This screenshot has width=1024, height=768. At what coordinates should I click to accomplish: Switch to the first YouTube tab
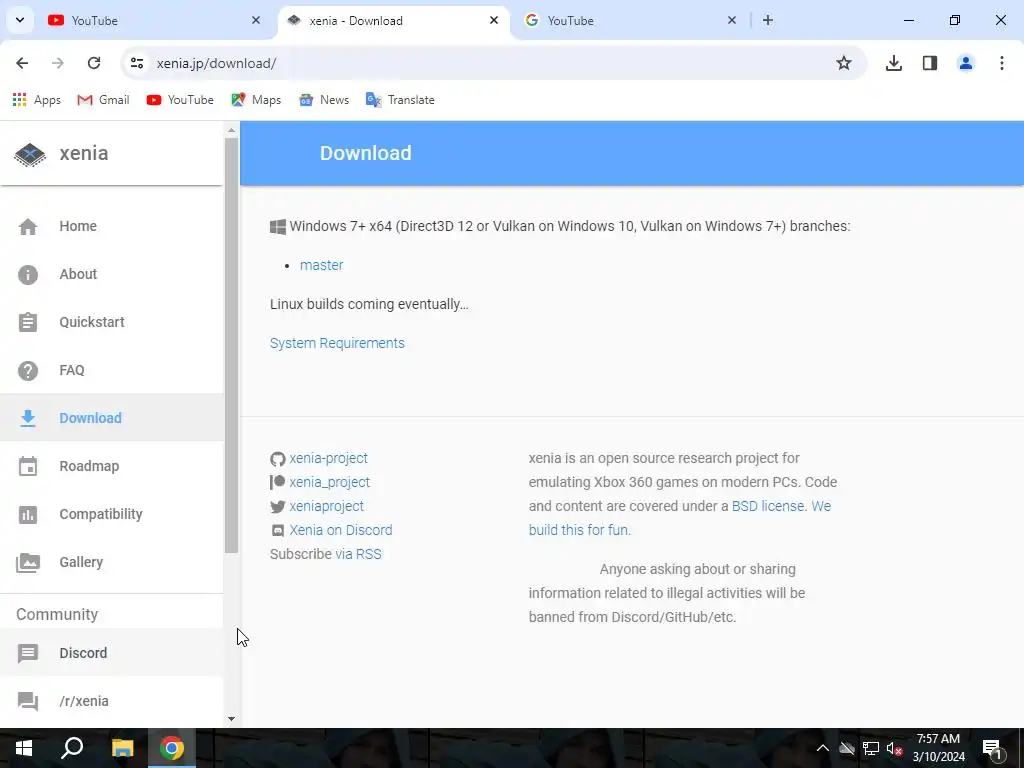click(154, 21)
